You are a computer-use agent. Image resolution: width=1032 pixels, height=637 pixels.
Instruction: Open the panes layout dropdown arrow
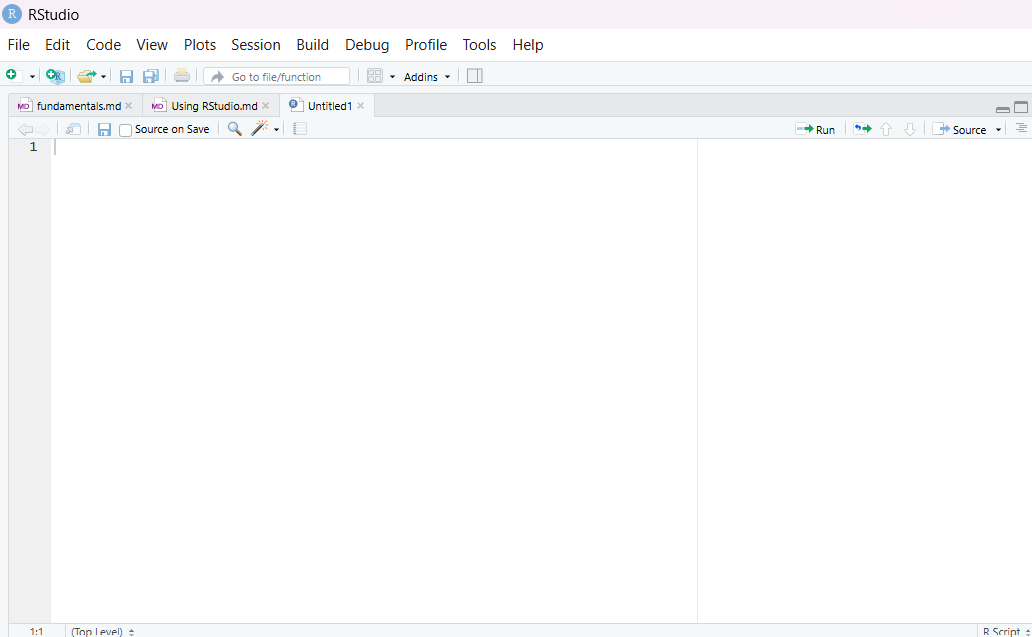click(392, 76)
